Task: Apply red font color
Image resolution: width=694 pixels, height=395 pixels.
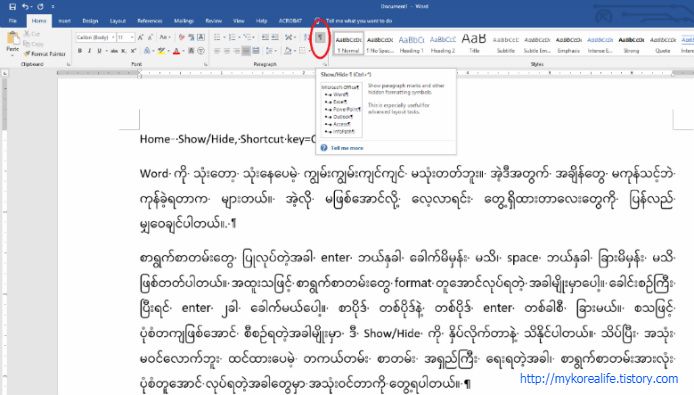Action: 176,51
